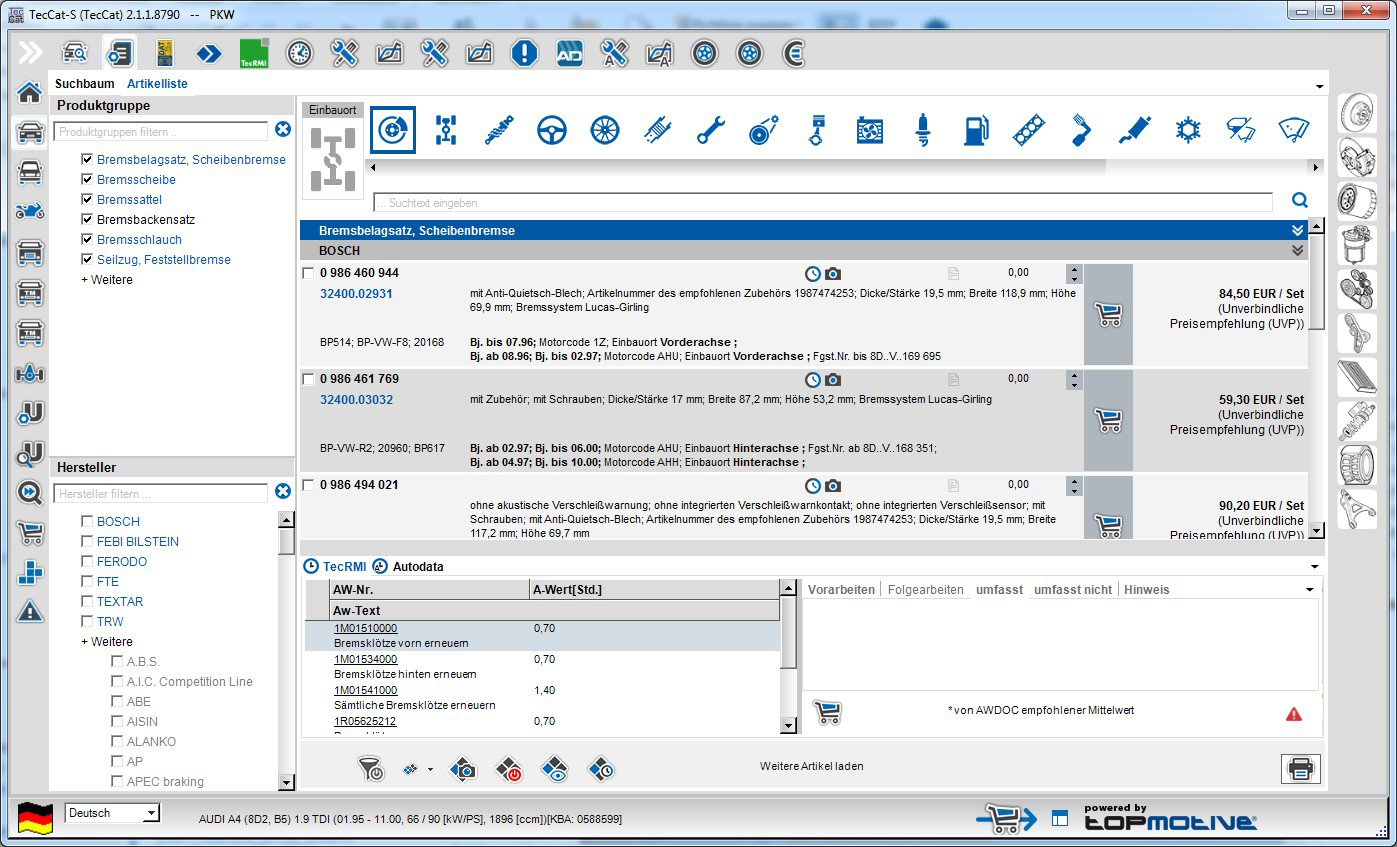Uncheck the Bremsbackensatz checkbox
This screenshot has height=847, width=1397.
87,220
